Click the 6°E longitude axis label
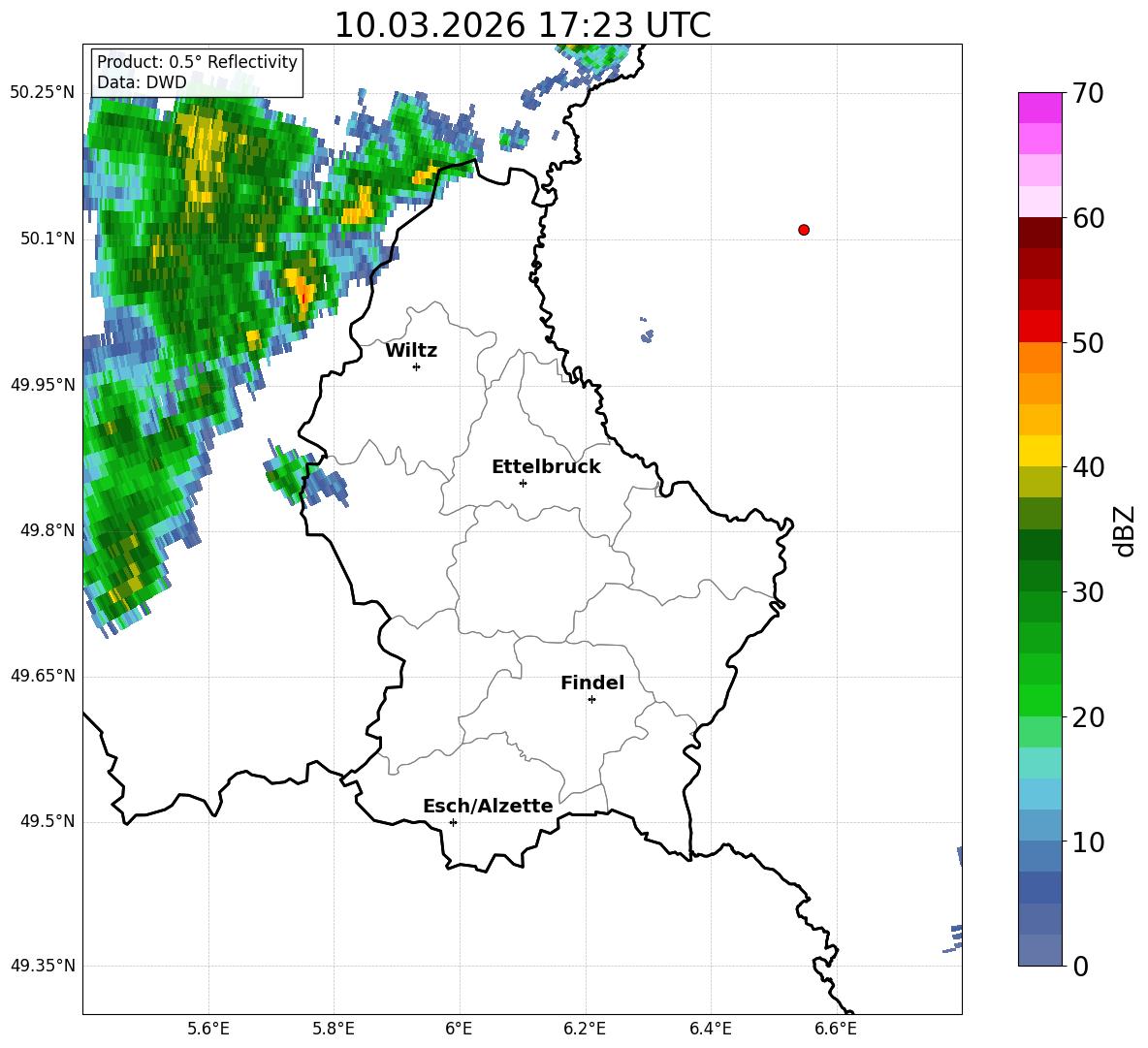 coord(459,1029)
